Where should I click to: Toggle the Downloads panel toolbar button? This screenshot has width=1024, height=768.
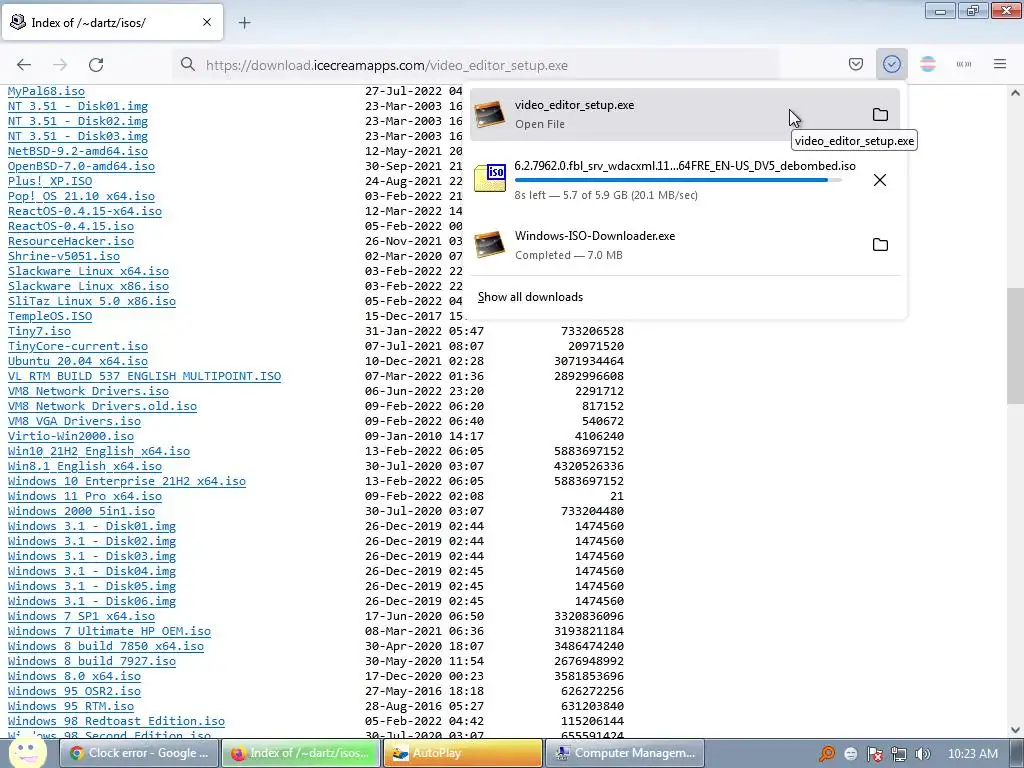[x=891, y=64]
